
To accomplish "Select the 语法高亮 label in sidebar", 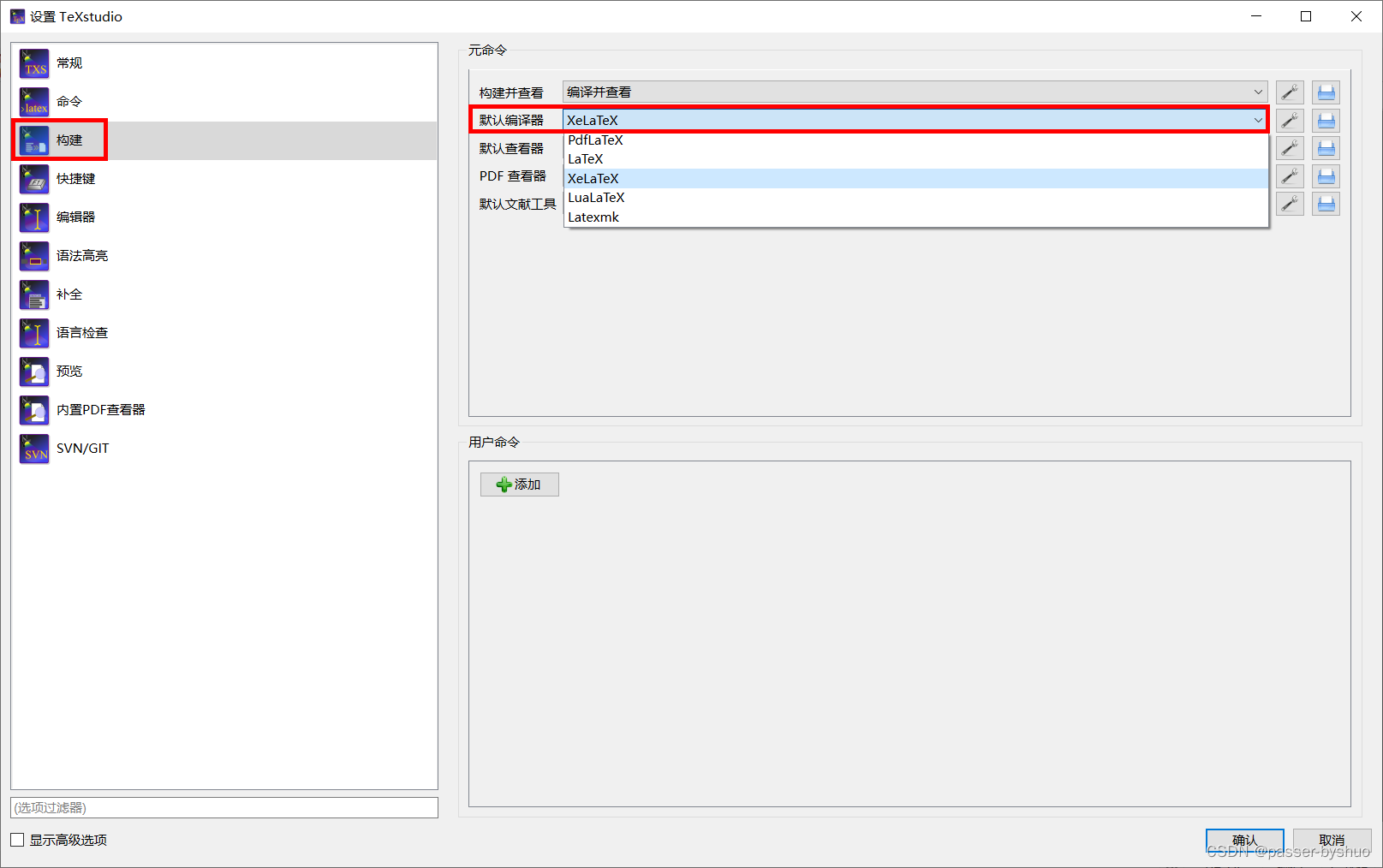I will click(x=82, y=256).
